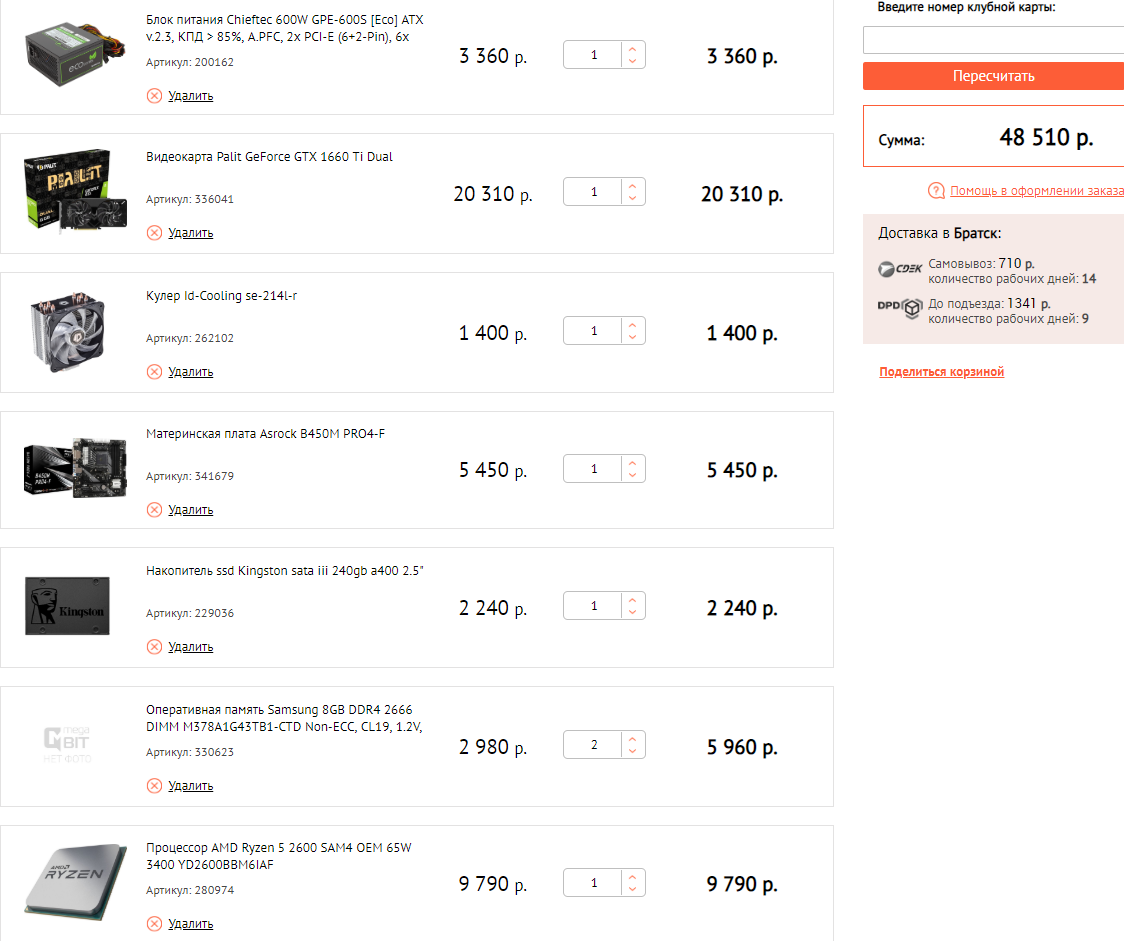The image size is (1124, 941).
Task: Click quantity field for Ryzen 5 2600
Action: coord(593,883)
